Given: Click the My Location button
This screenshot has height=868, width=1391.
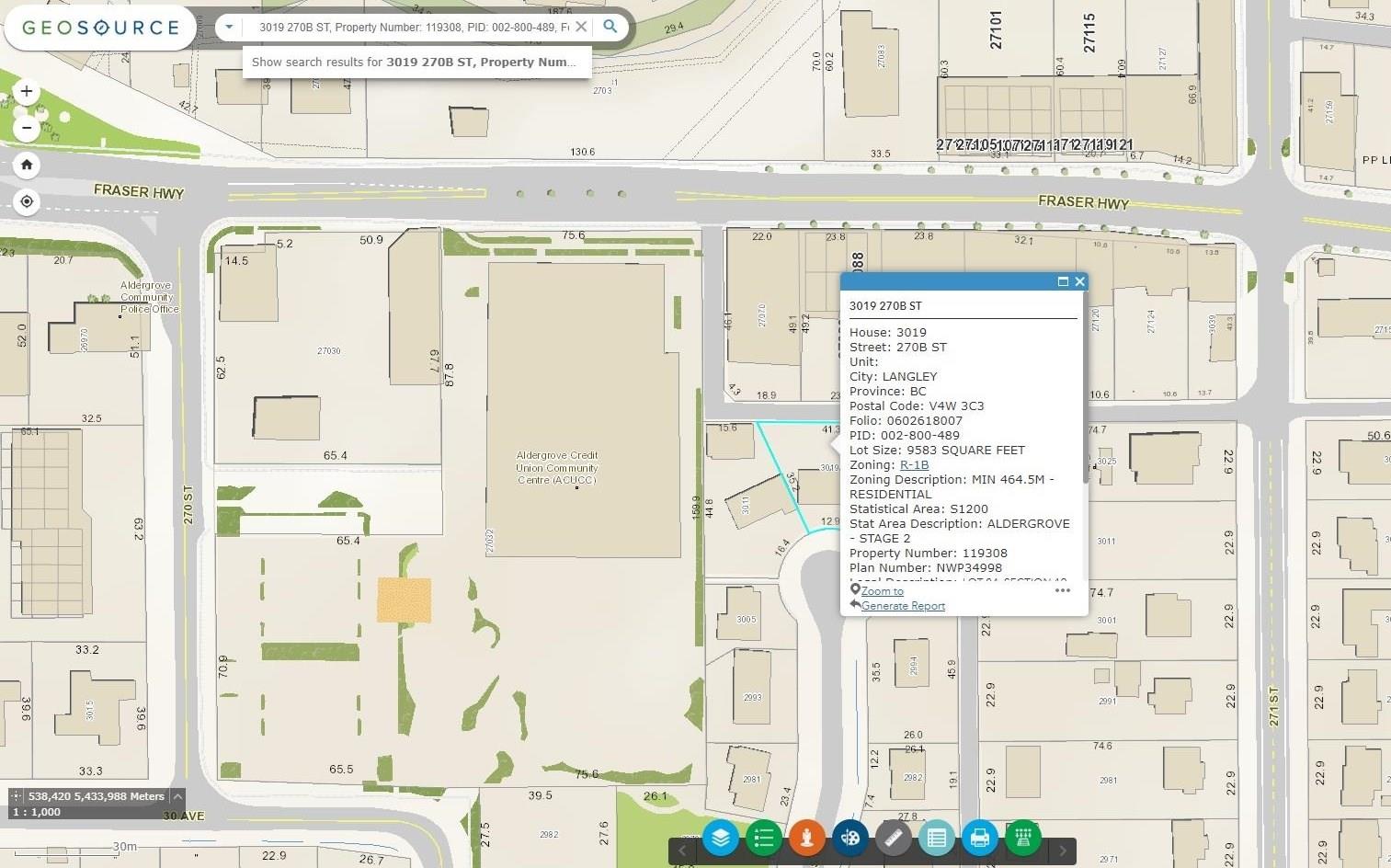Looking at the screenshot, I should 27,201.
